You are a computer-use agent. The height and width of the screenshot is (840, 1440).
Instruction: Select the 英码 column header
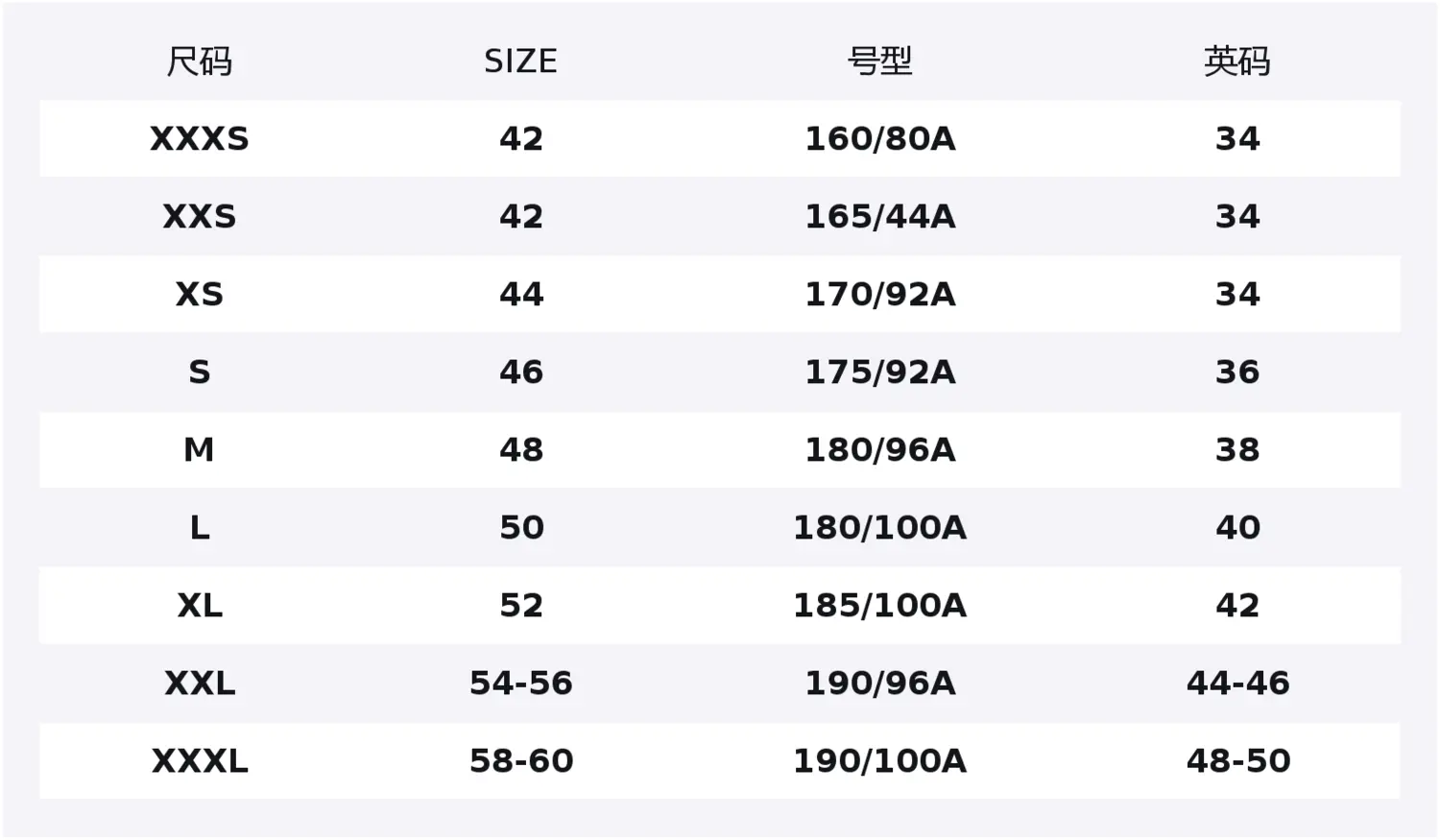[1236, 61]
